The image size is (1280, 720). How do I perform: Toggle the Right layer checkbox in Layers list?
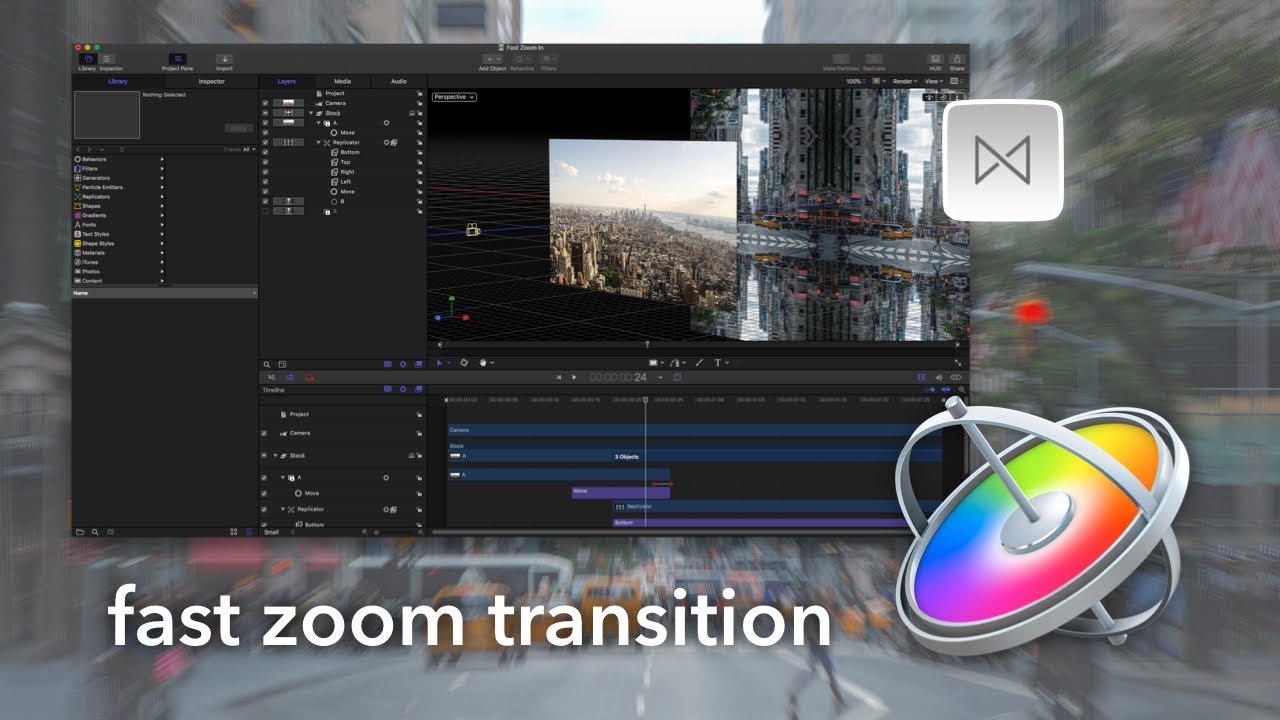point(265,172)
